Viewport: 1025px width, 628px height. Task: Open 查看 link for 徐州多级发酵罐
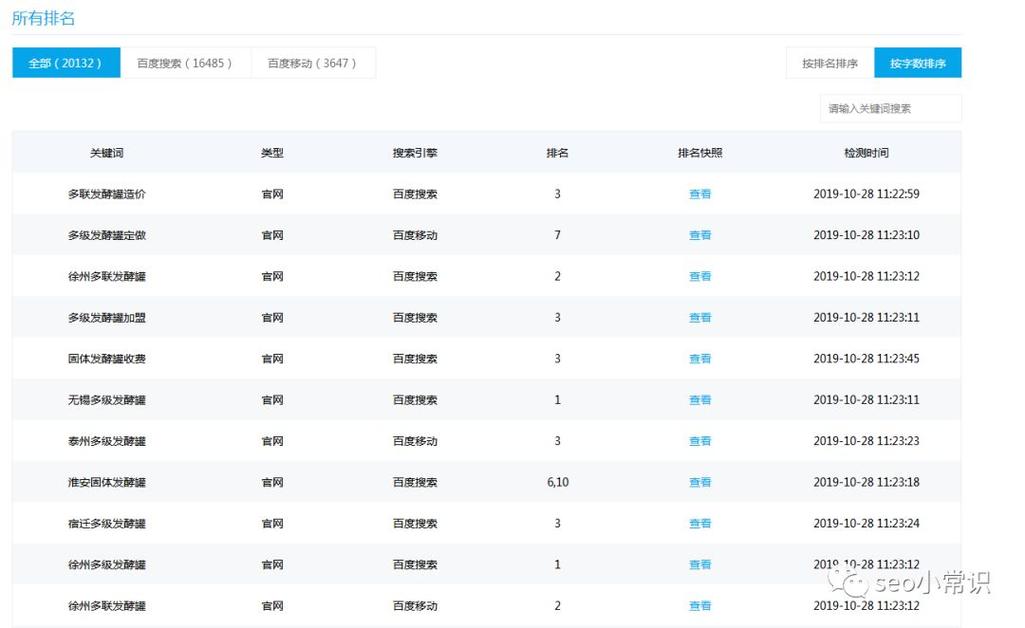tap(699, 565)
